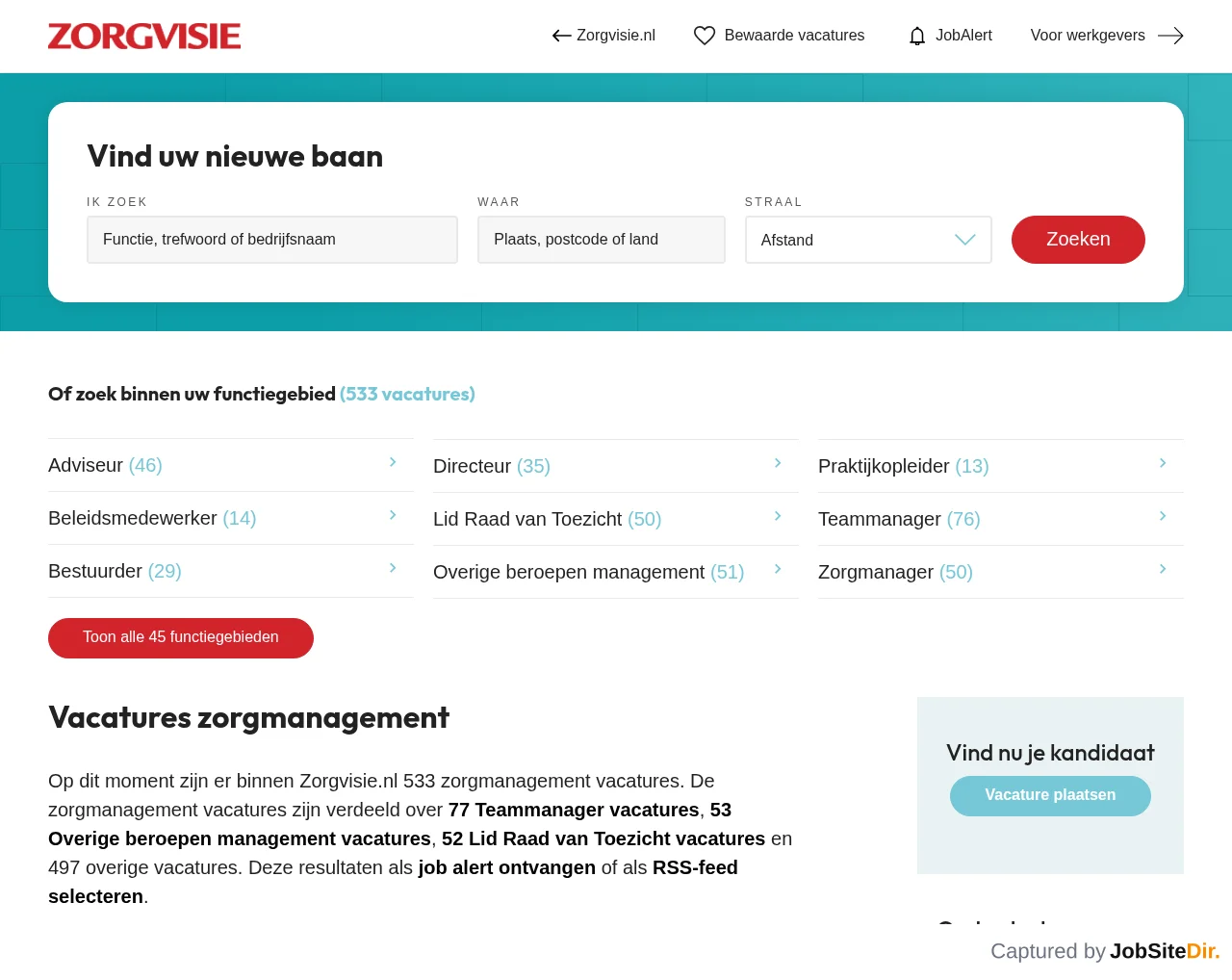The width and height of the screenshot is (1232, 980).
Task: Click the chevron in the Praktijkopleider row
Action: pyautogui.click(x=1163, y=463)
